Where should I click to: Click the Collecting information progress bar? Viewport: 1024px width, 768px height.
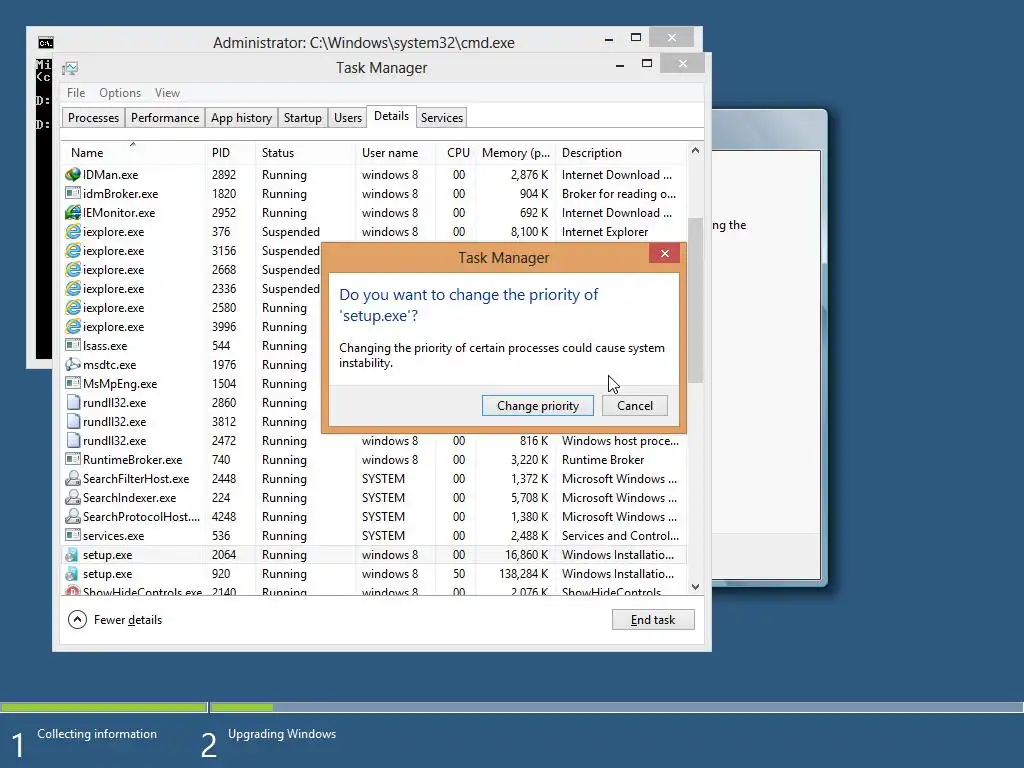[104, 707]
